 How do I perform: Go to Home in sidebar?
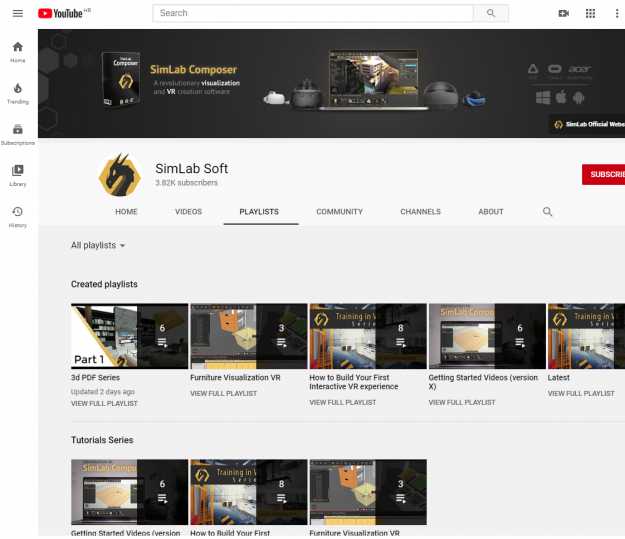pyautogui.click(x=18, y=52)
